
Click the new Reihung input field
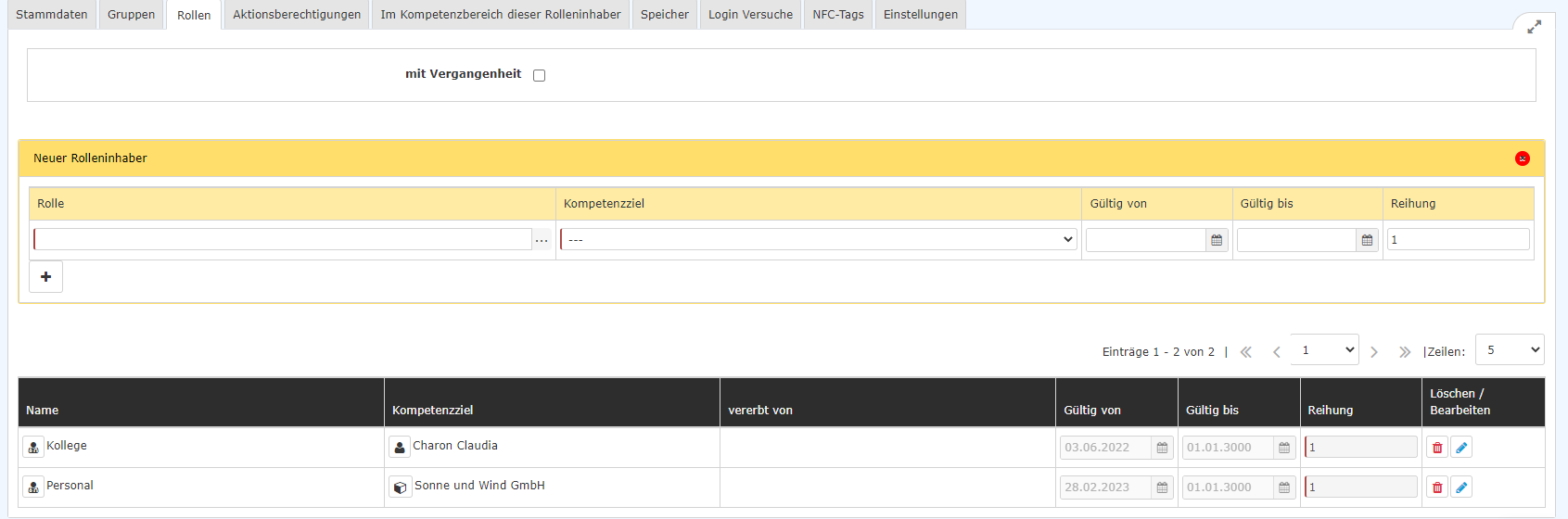pyautogui.click(x=1459, y=239)
